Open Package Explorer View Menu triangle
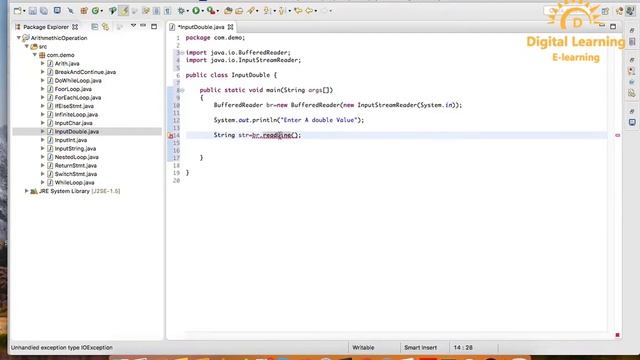Image resolution: width=640 pixels, height=360 pixels. point(133,26)
